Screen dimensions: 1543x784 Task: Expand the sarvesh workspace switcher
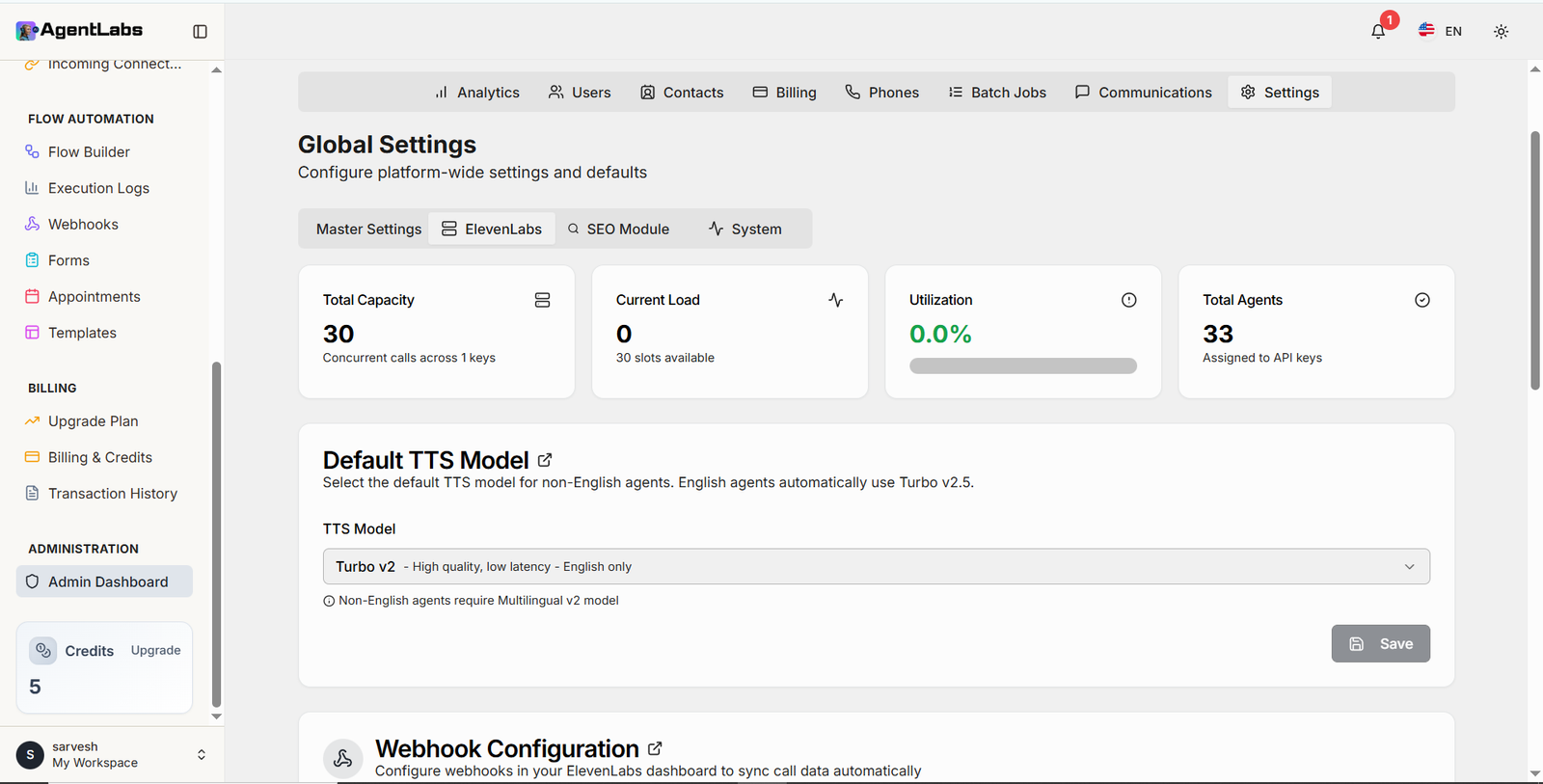click(202, 755)
